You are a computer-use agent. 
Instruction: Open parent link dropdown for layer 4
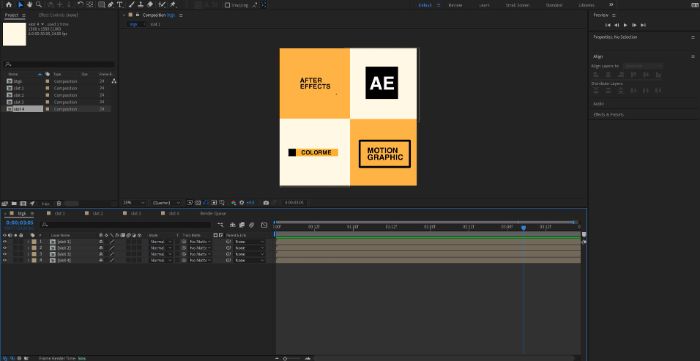click(249, 260)
